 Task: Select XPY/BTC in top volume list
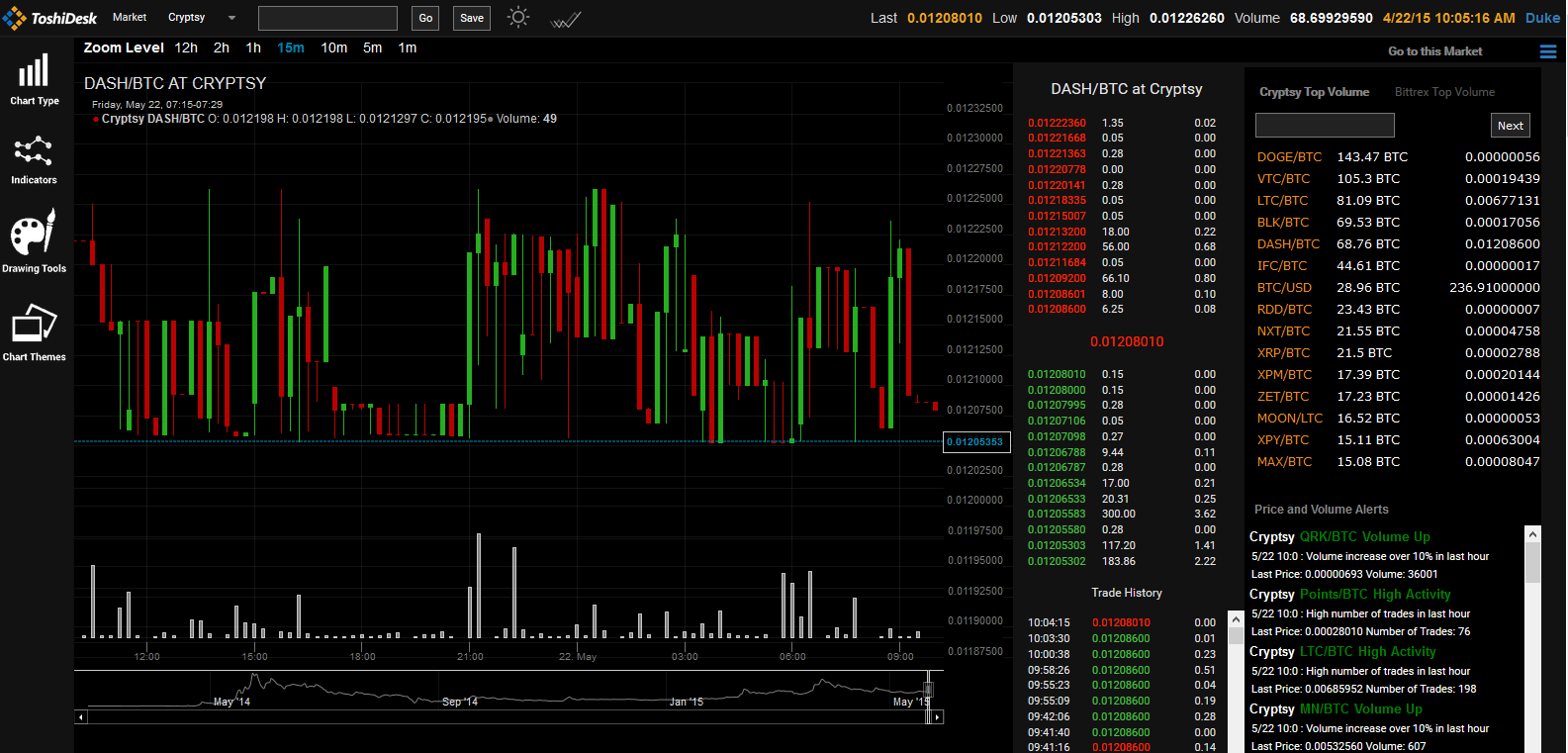(1283, 440)
